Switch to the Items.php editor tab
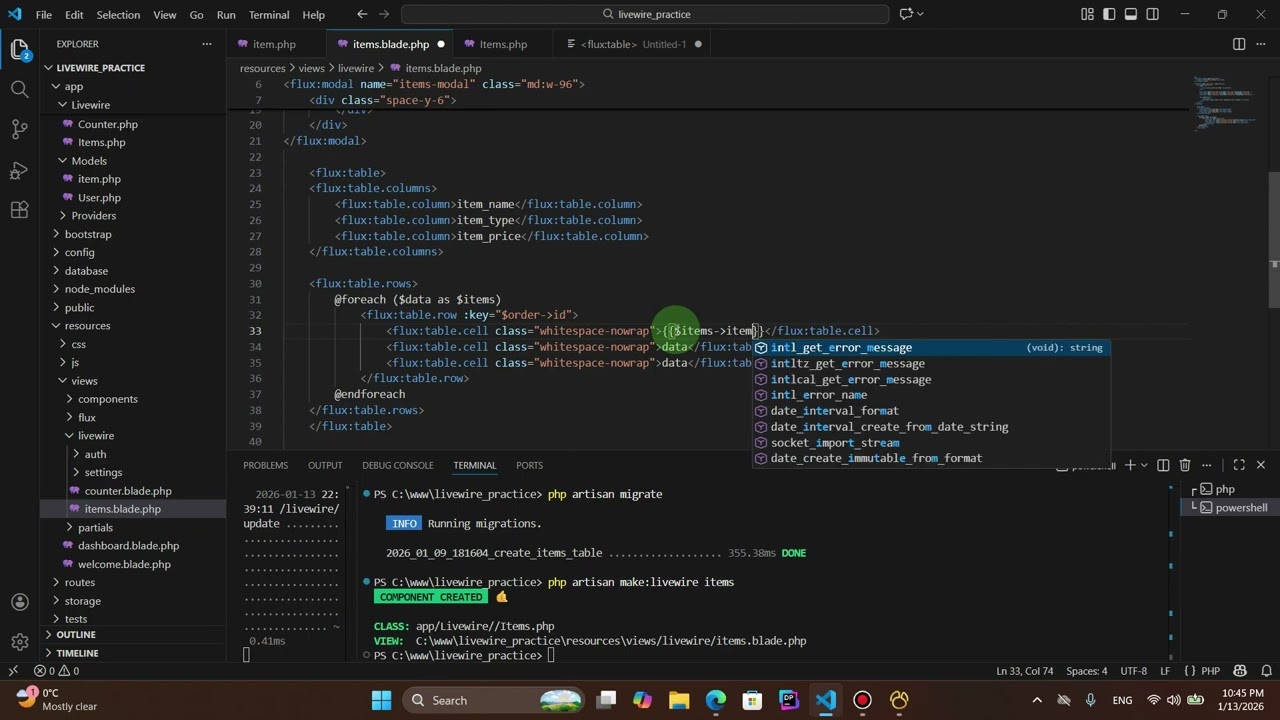This screenshot has width=1280, height=720. click(503, 44)
